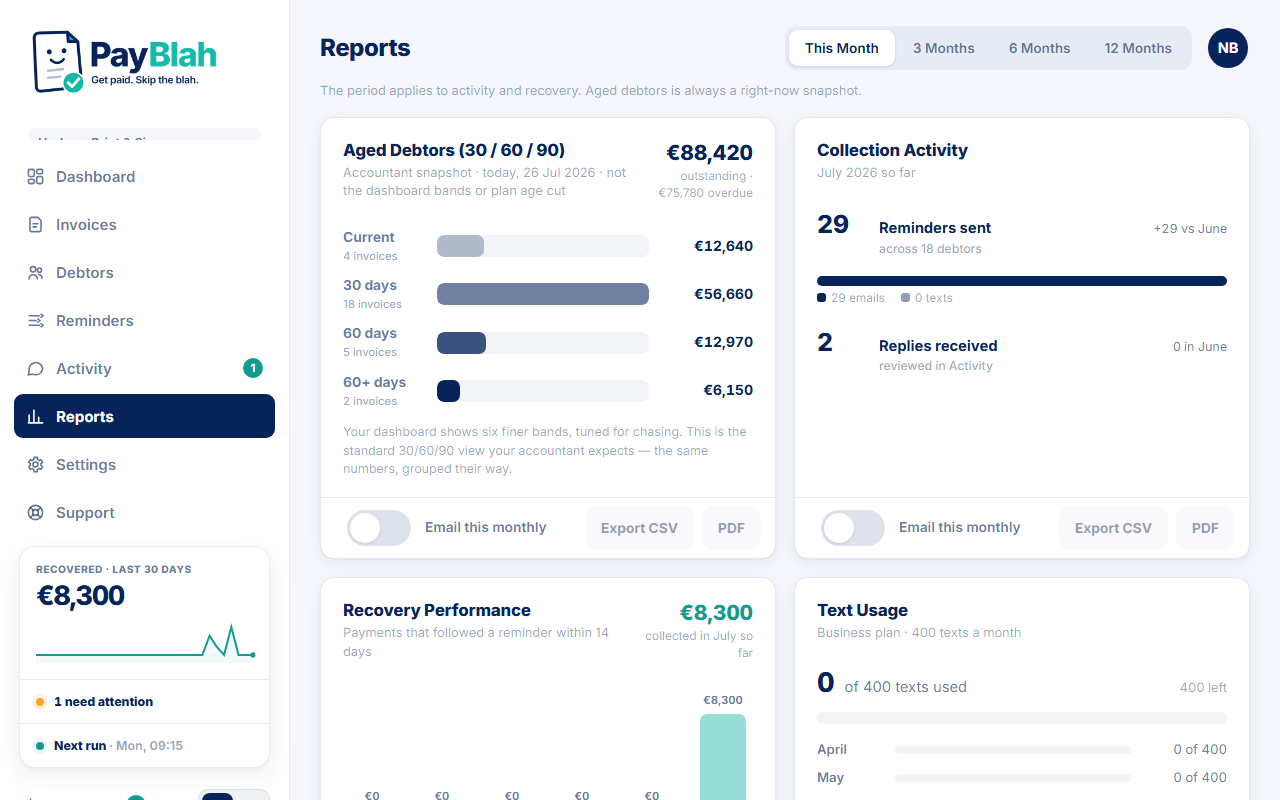Download Aged Debtors PDF

coord(731,528)
